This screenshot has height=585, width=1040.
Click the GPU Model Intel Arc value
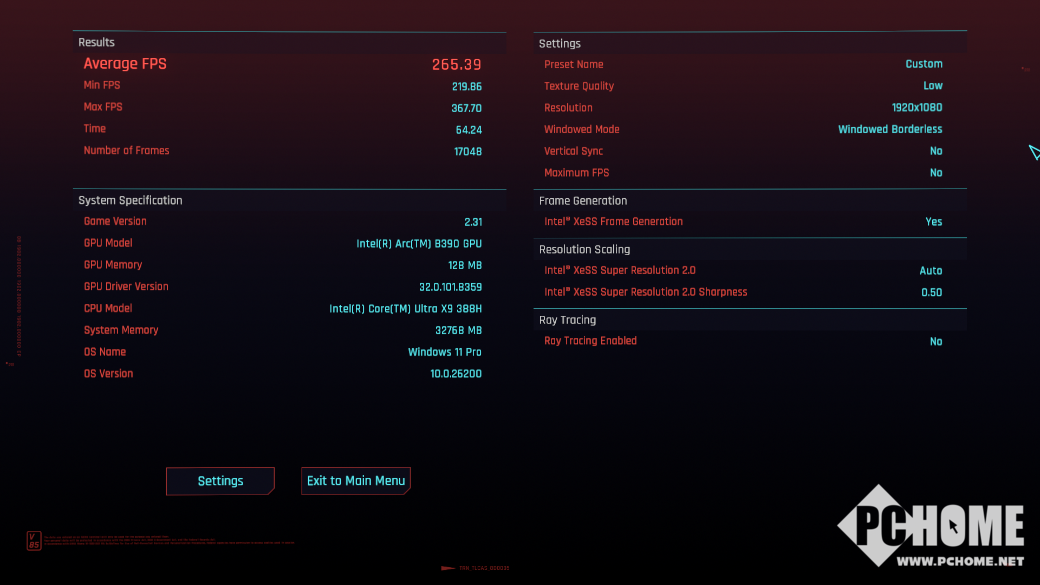pyautogui.click(x=419, y=243)
